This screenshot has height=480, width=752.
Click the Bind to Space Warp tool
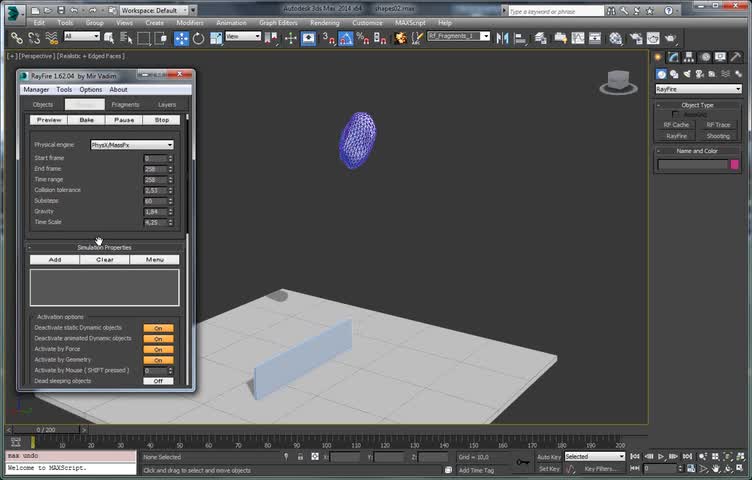[x=51, y=38]
